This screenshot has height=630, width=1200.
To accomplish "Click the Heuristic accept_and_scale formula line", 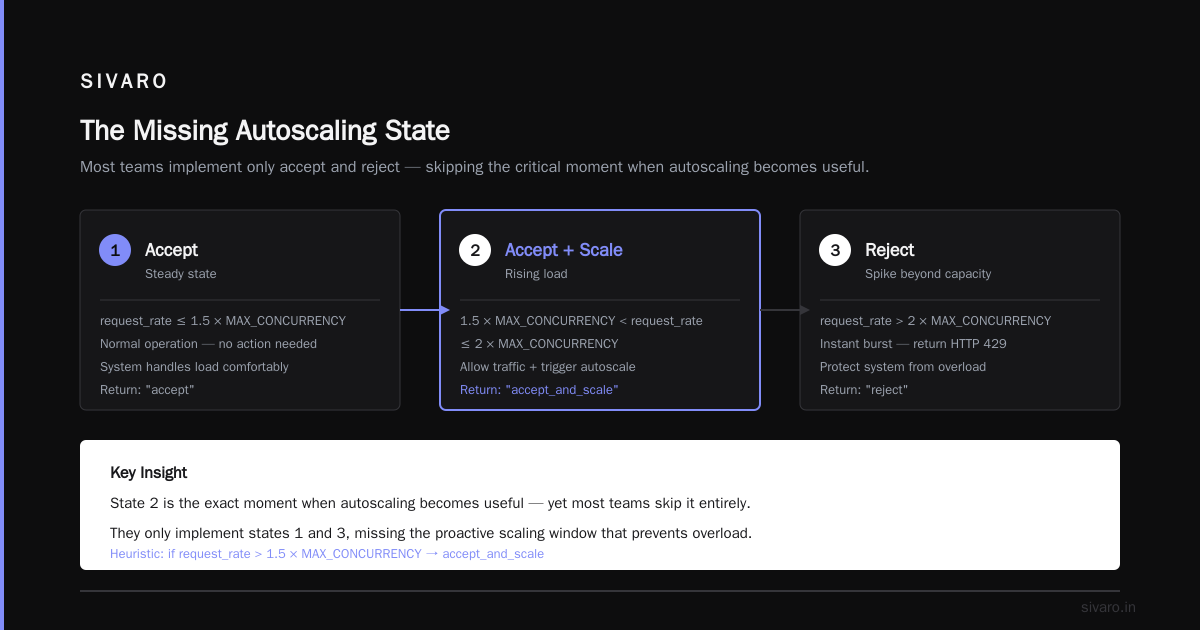I will [x=327, y=553].
